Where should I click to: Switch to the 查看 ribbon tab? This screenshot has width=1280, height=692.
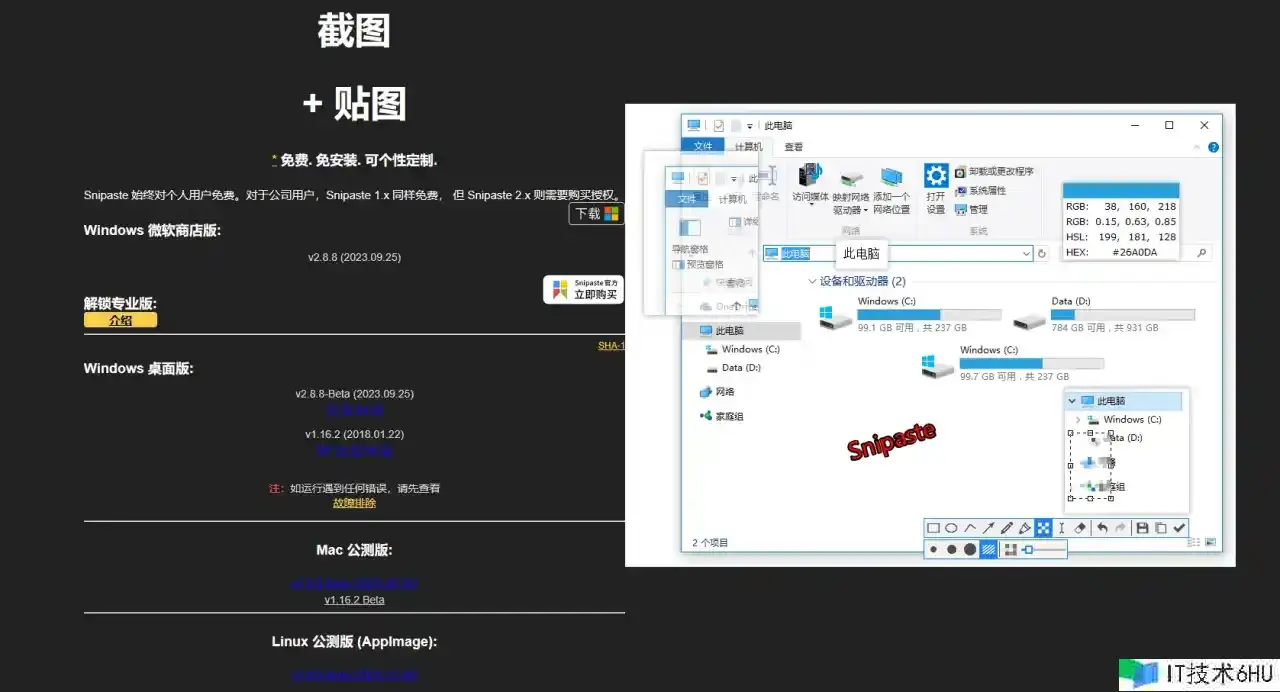point(793,146)
